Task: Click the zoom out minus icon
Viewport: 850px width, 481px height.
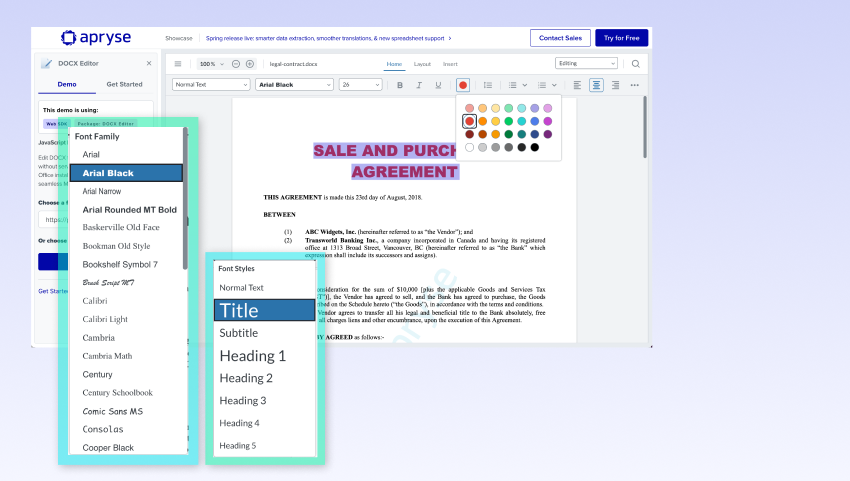Action: click(236, 64)
